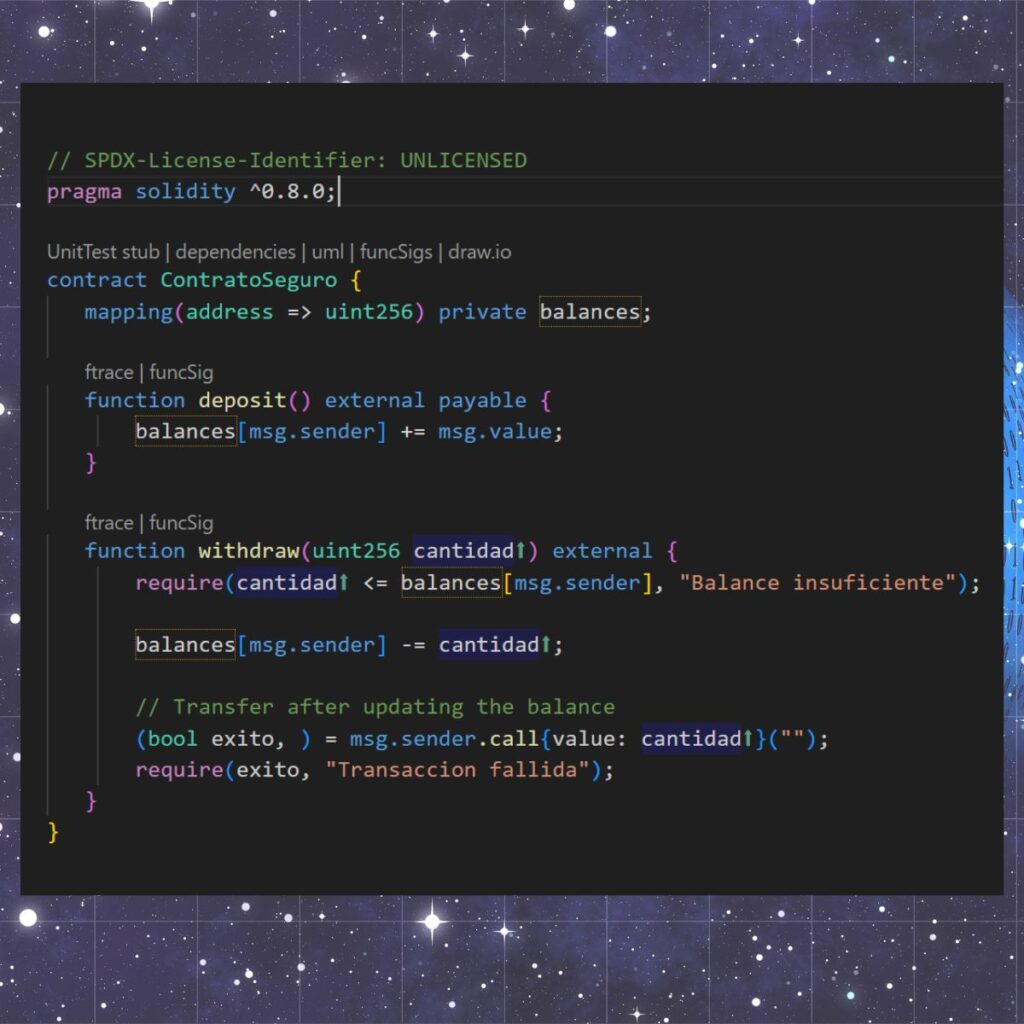The width and height of the screenshot is (1024, 1024).
Task: Click the "Balance insuficiente" string
Action: click(817, 582)
